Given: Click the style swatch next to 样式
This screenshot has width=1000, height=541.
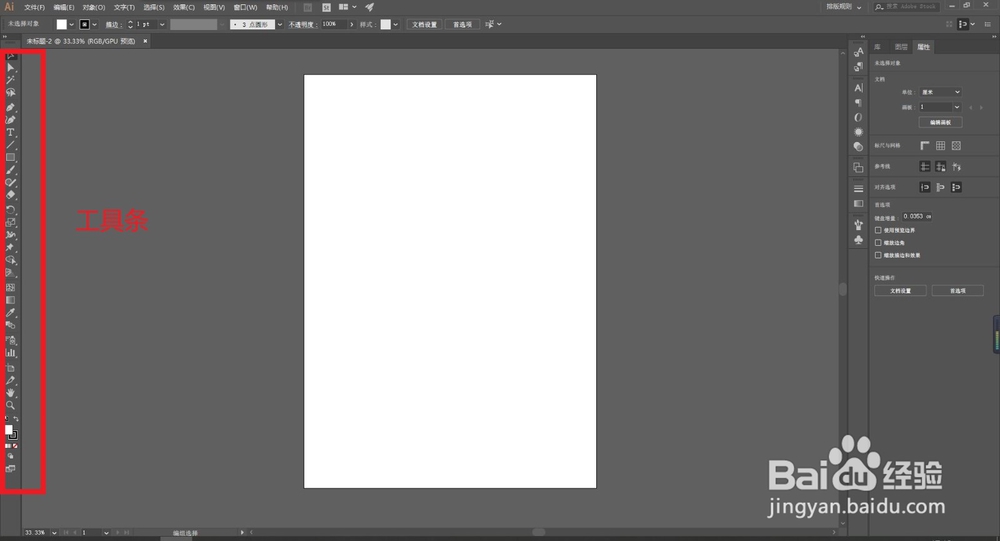Looking at the screenshot, I should click(x=386, y=24).
